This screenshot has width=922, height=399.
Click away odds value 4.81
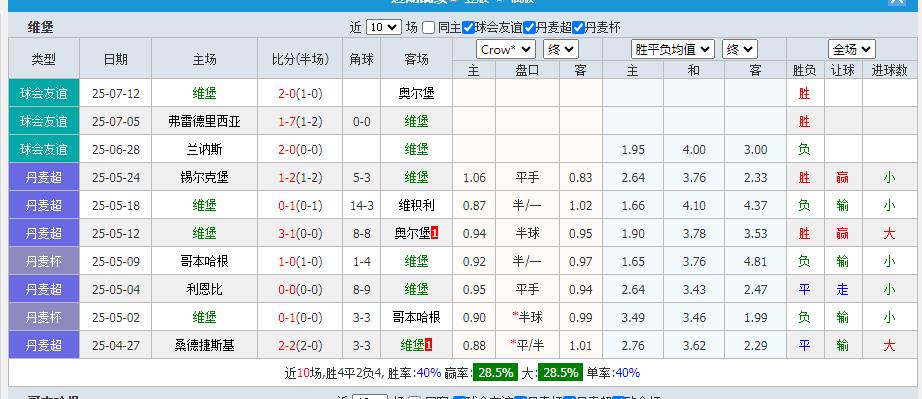[x=756, y=261]
